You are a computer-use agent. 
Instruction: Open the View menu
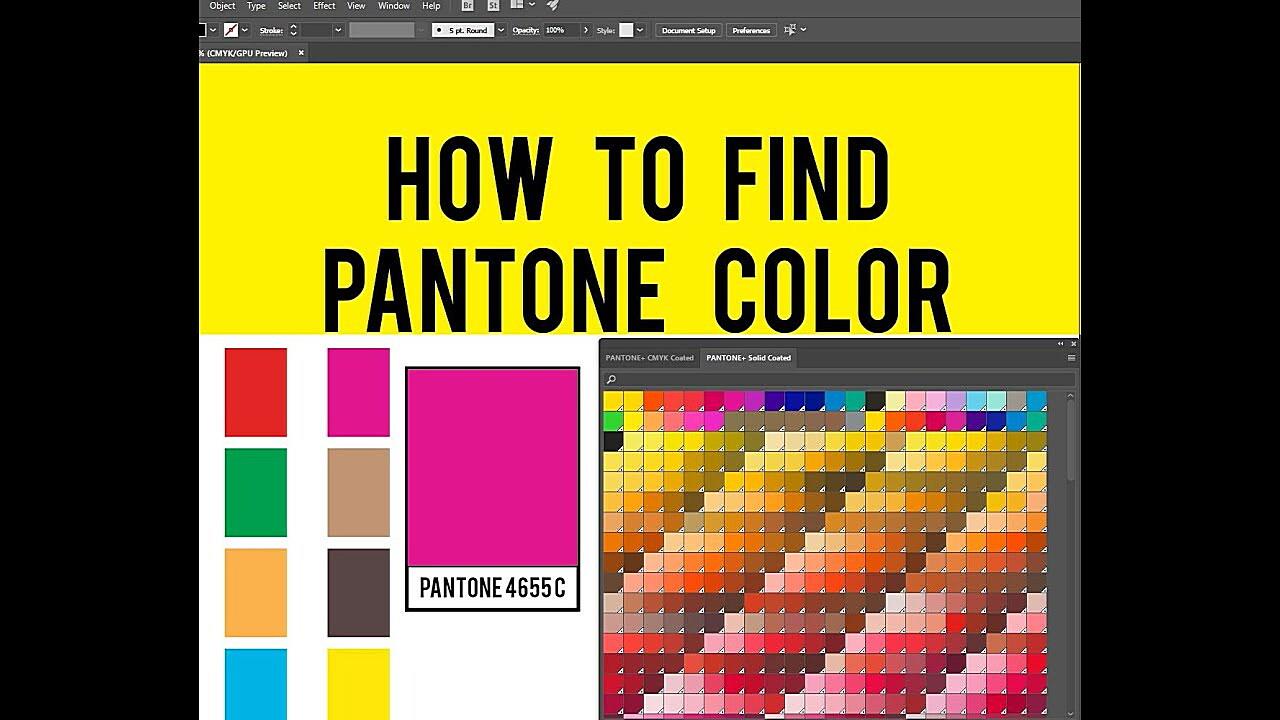356,6
